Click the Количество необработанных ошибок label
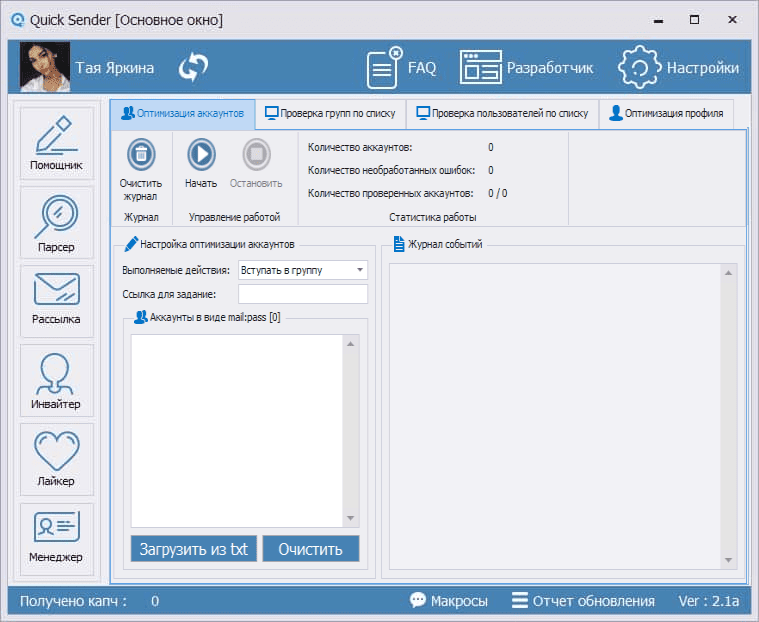 [x=392, y=170]
